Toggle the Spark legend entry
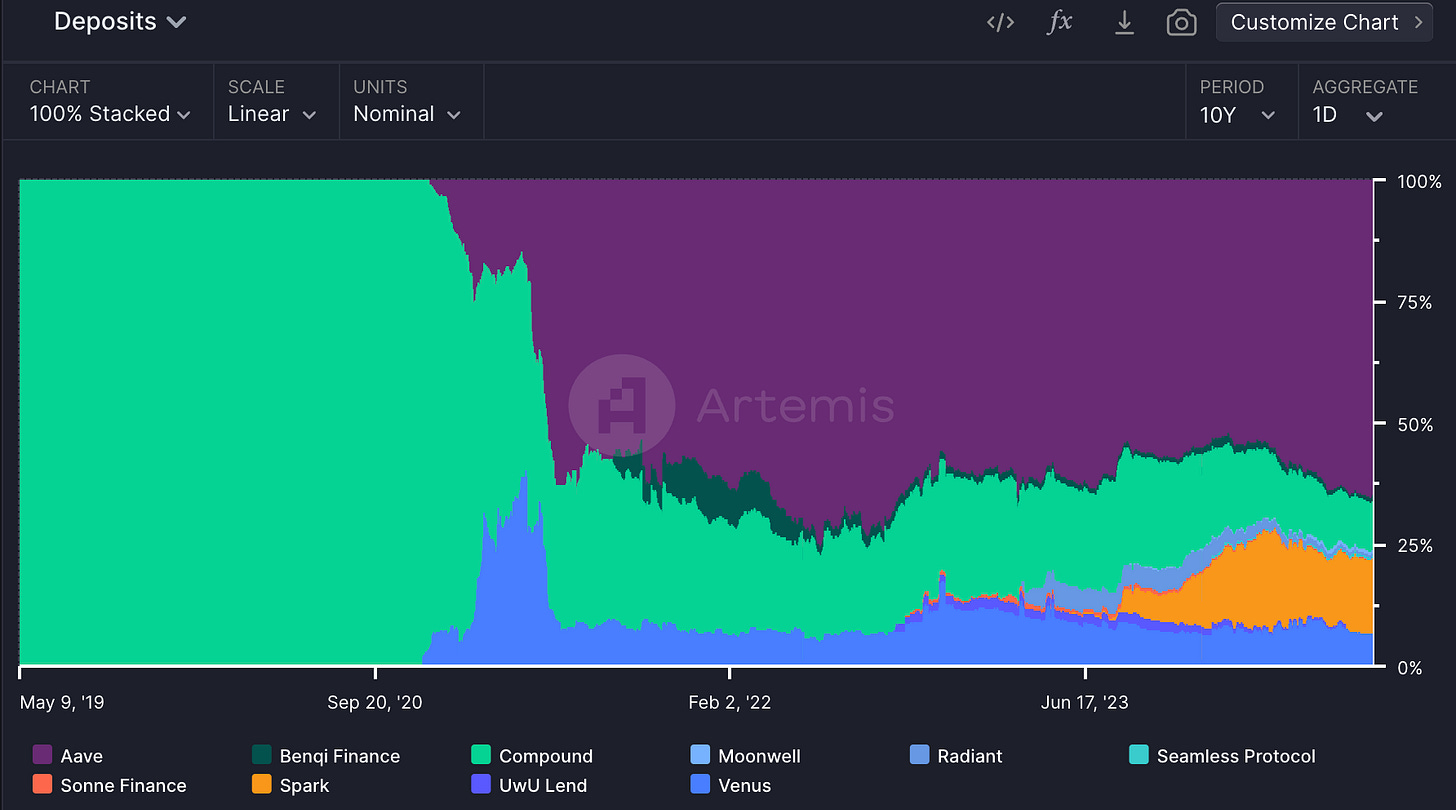 pos(291,785)
